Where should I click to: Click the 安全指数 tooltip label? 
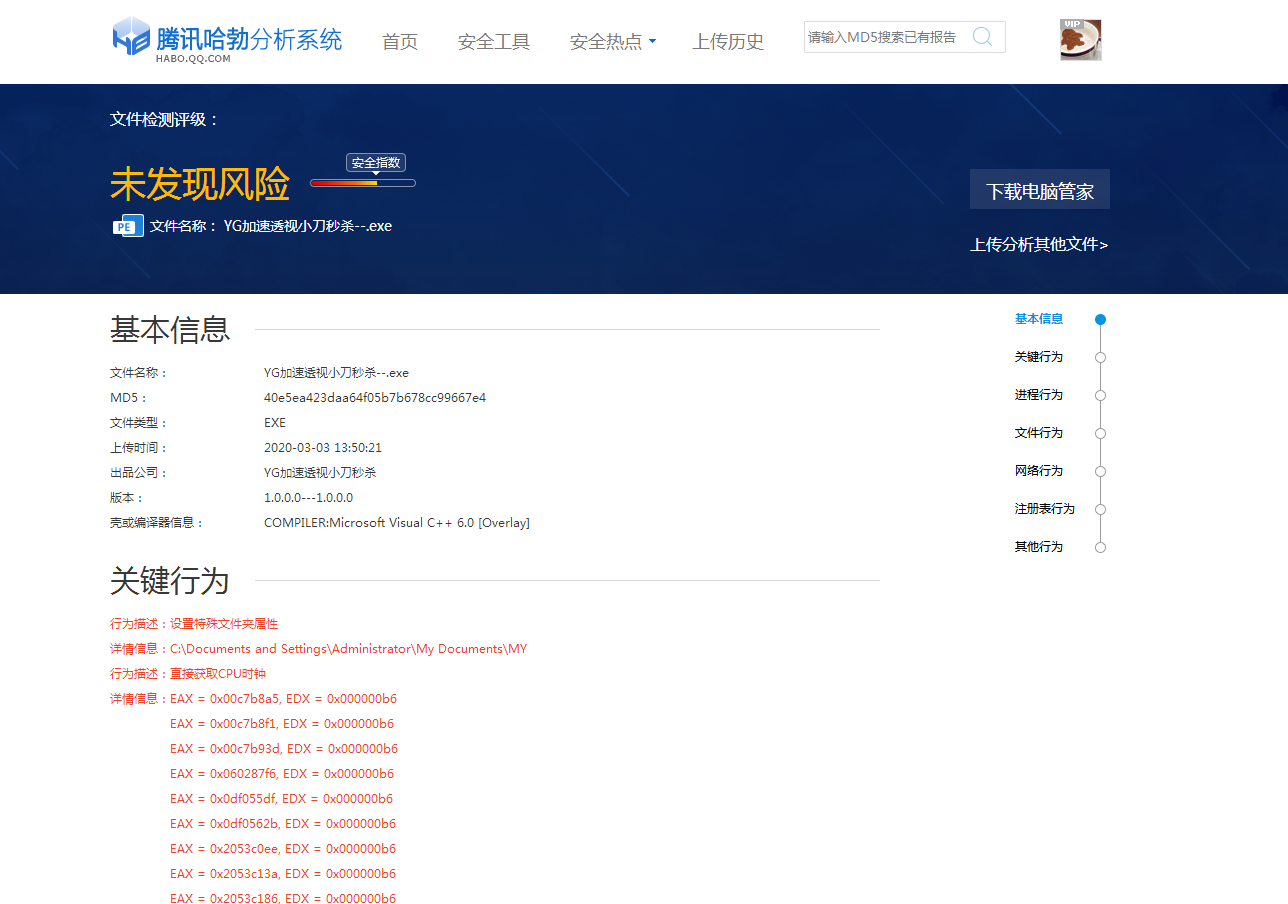(376, 163)
